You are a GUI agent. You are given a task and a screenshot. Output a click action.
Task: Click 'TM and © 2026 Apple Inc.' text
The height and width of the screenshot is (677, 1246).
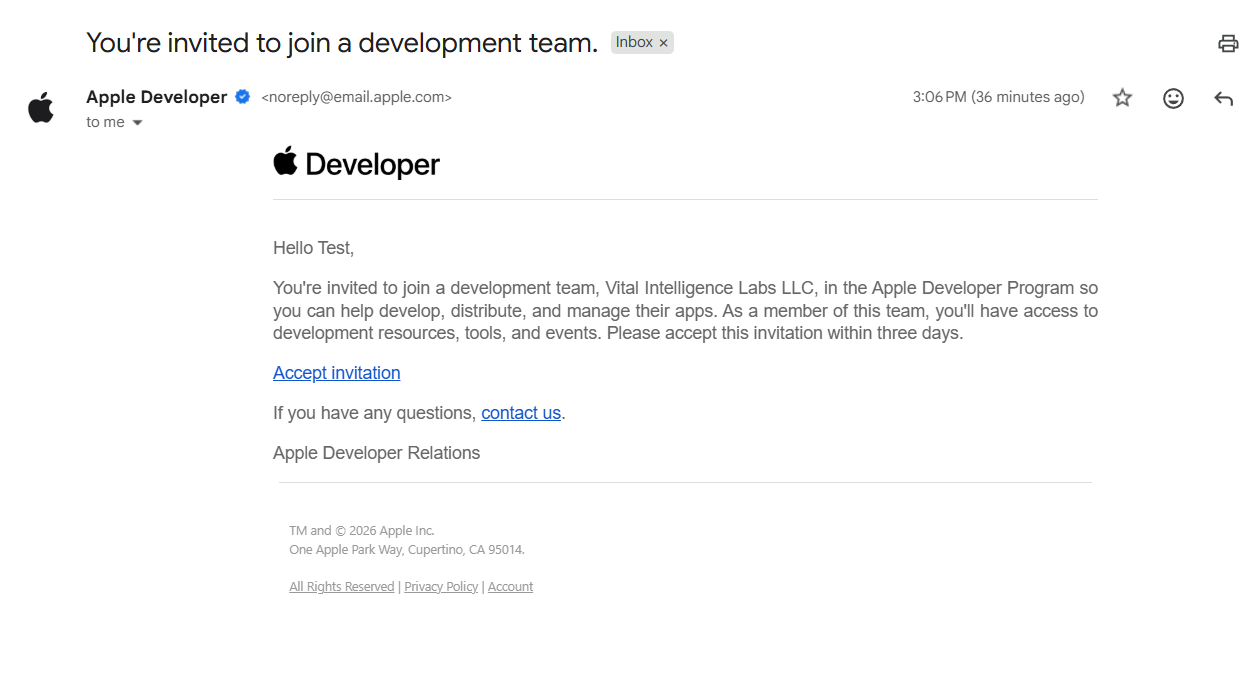[362, 531]
